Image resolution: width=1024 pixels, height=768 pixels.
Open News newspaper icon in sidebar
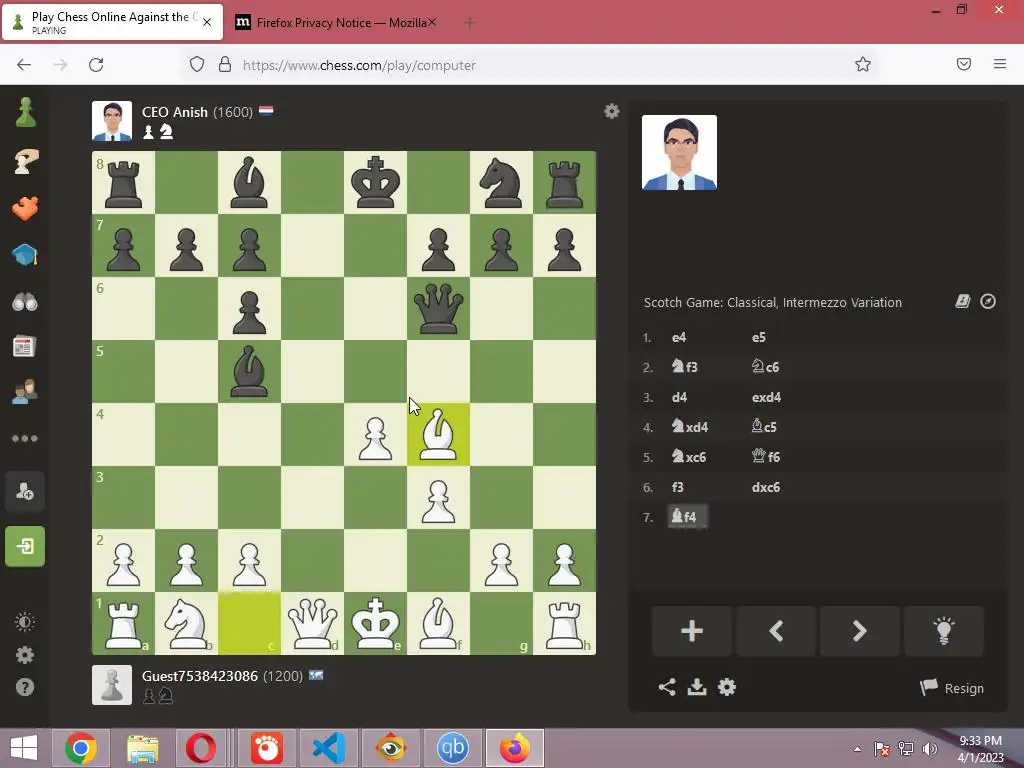tap(25, 347)
